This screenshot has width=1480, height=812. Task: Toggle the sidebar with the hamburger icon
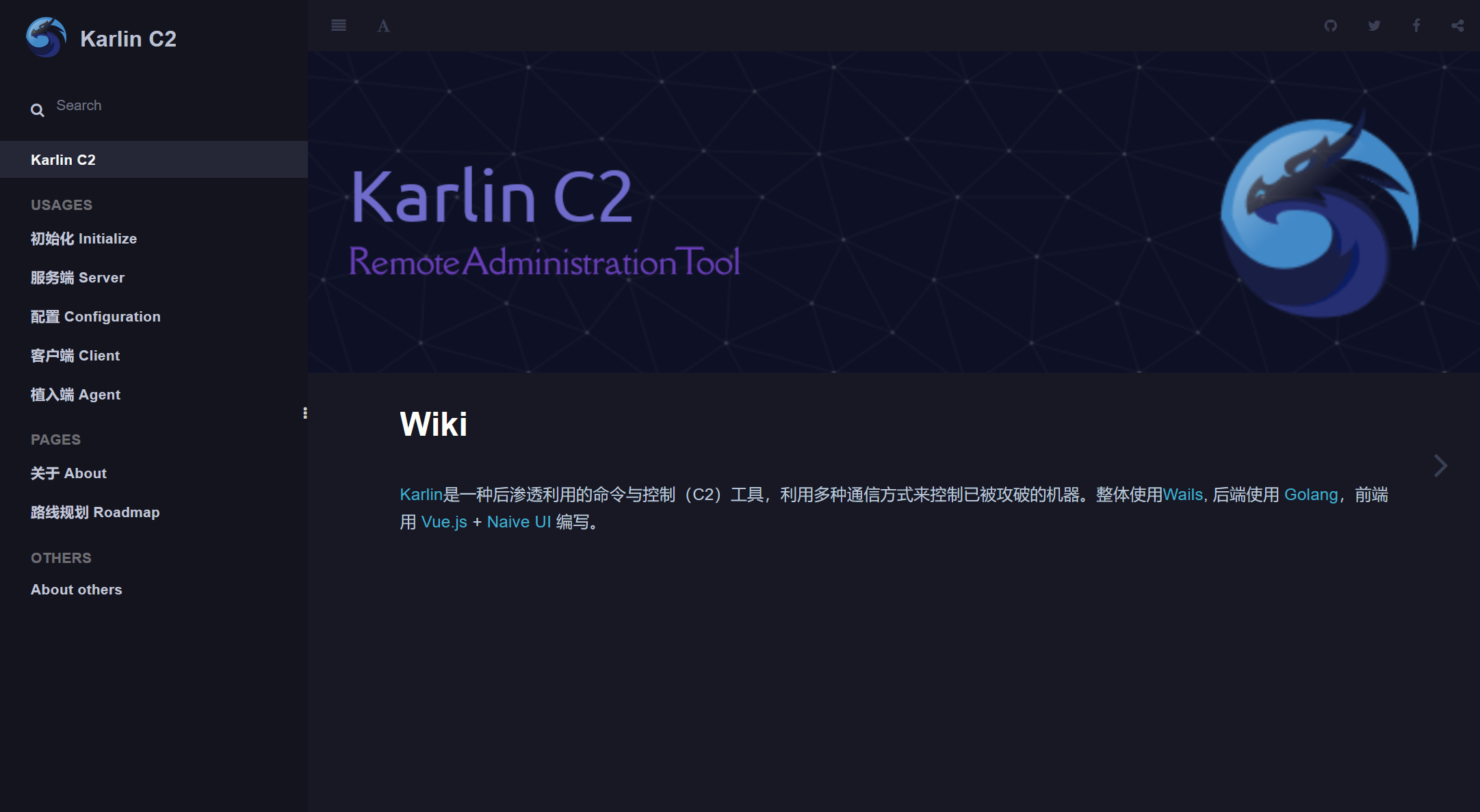coord(338,26)
